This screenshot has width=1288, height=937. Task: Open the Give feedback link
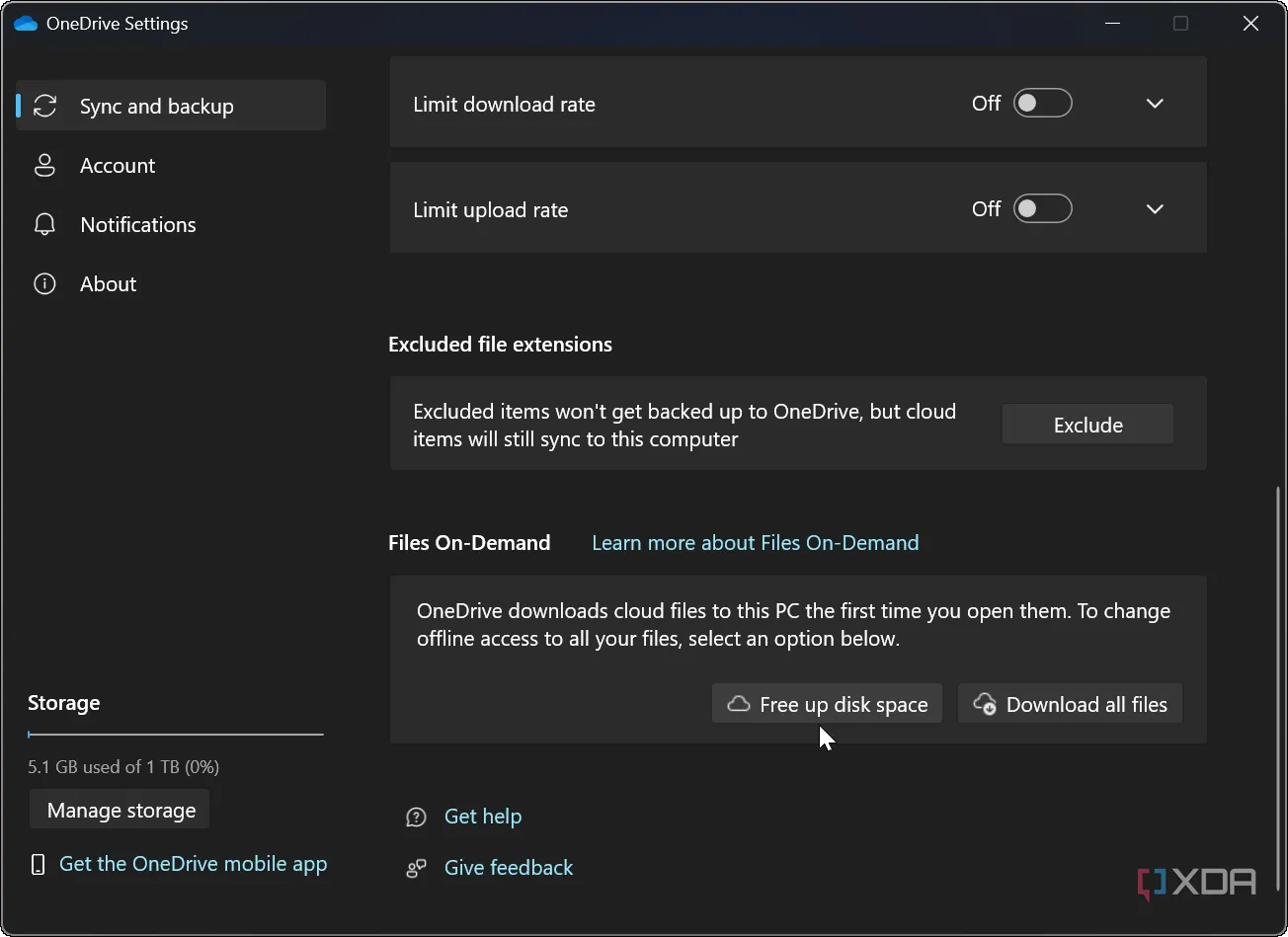click(509, 868)
